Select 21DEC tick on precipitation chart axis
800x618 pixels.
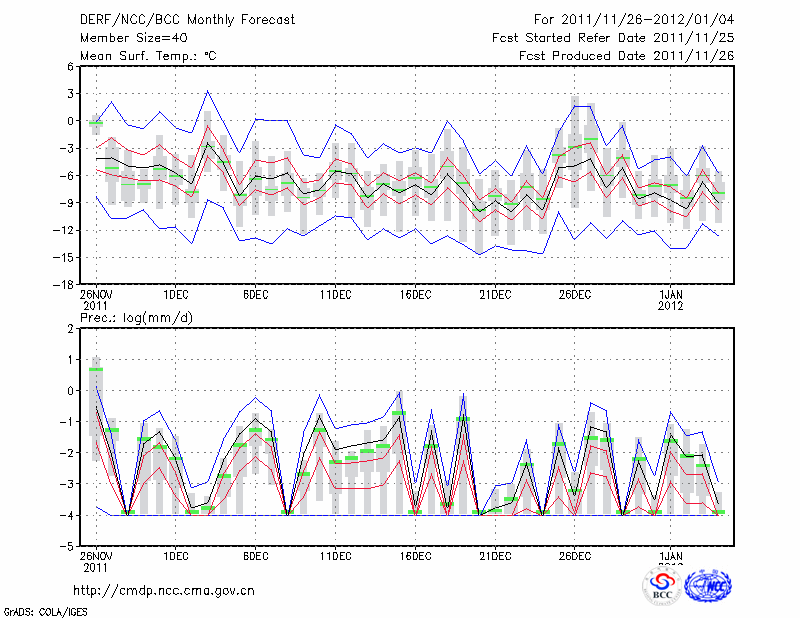[495, 556]
